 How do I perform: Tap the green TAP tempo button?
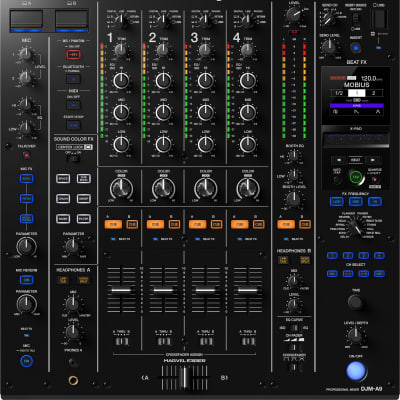[356, 177]
